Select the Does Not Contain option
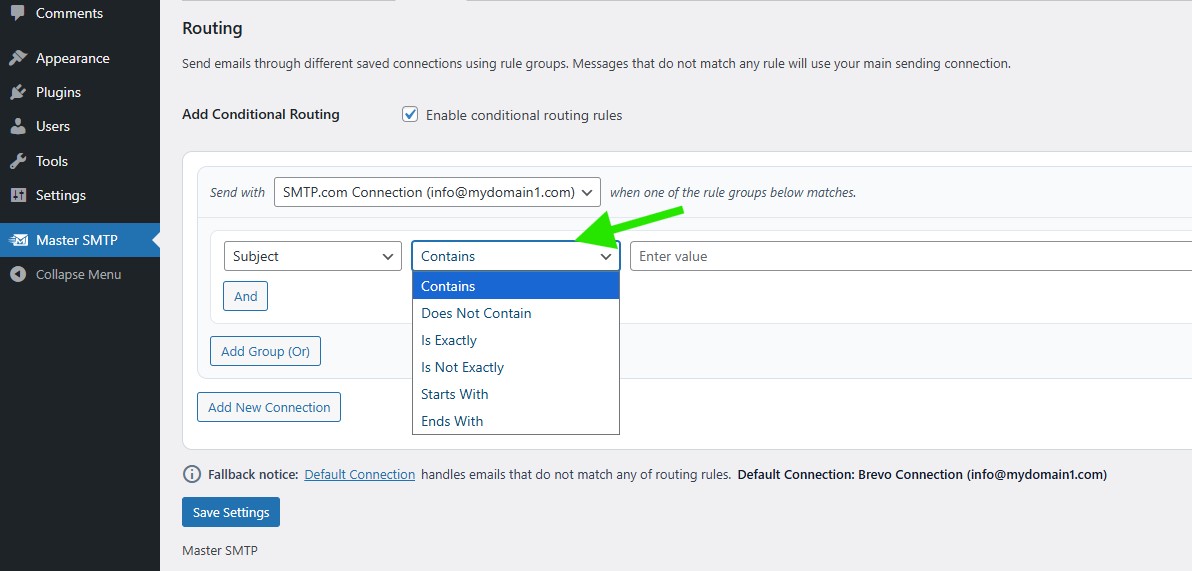This screenshot has height=571, width=1192. coord(476,313)
